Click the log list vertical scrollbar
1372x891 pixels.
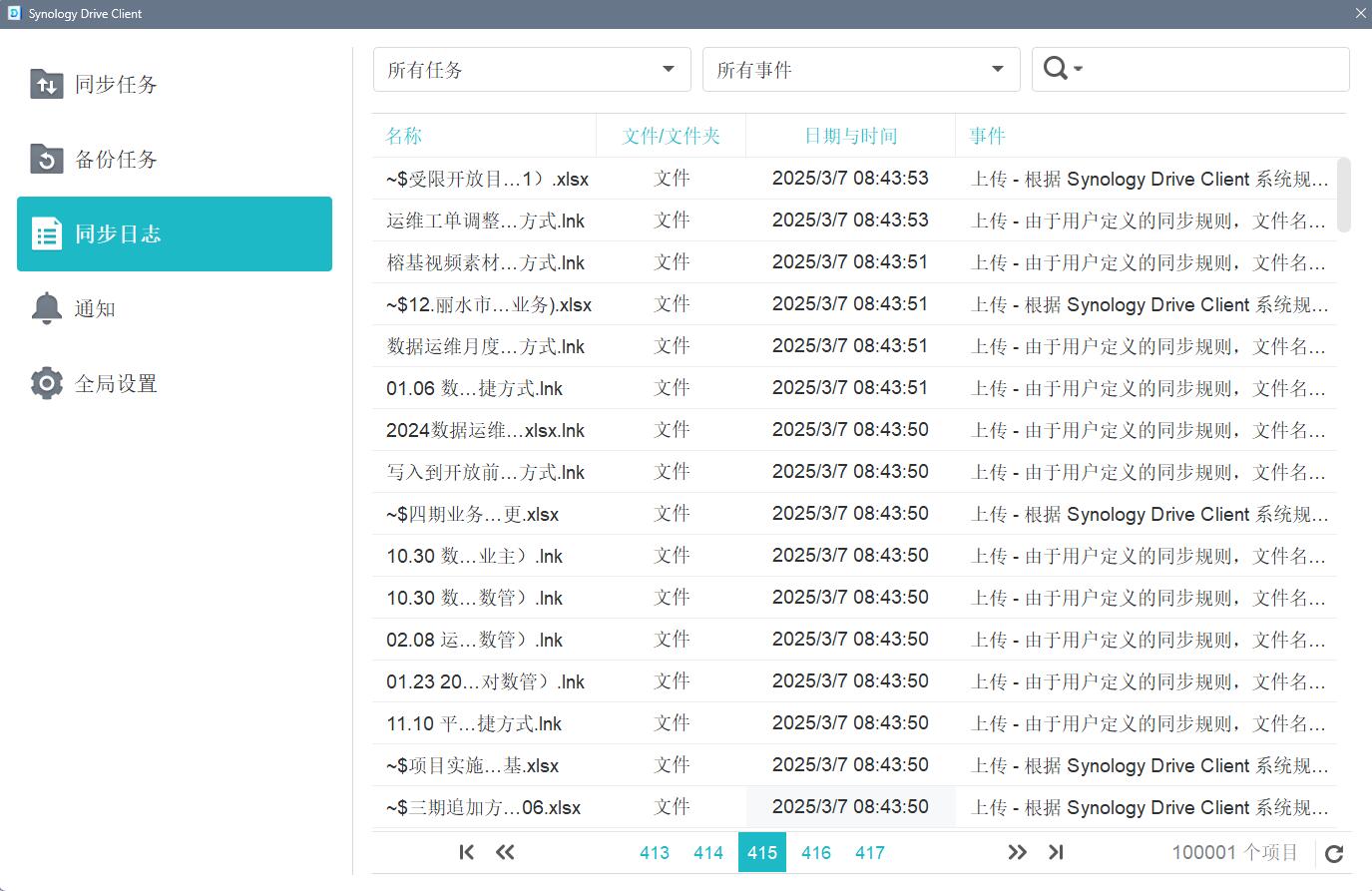[1343, 195]
